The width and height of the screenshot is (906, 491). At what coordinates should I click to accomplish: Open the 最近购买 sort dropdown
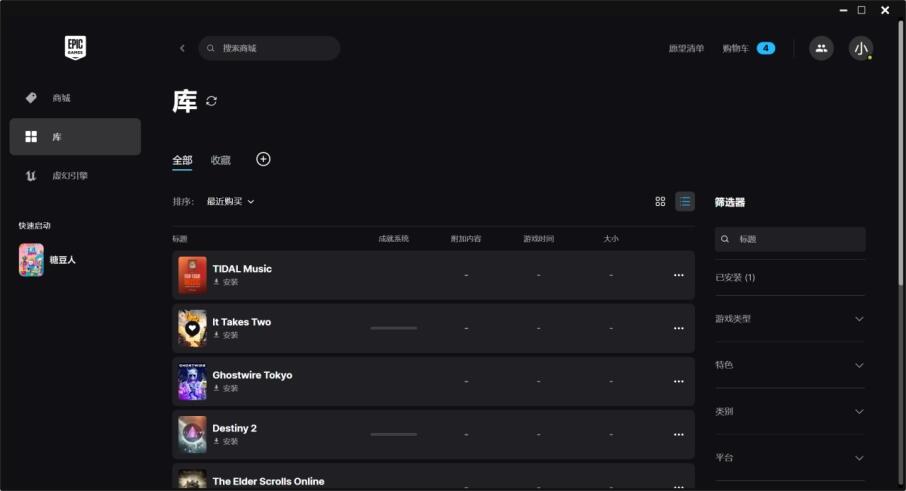tap(230, 201)
